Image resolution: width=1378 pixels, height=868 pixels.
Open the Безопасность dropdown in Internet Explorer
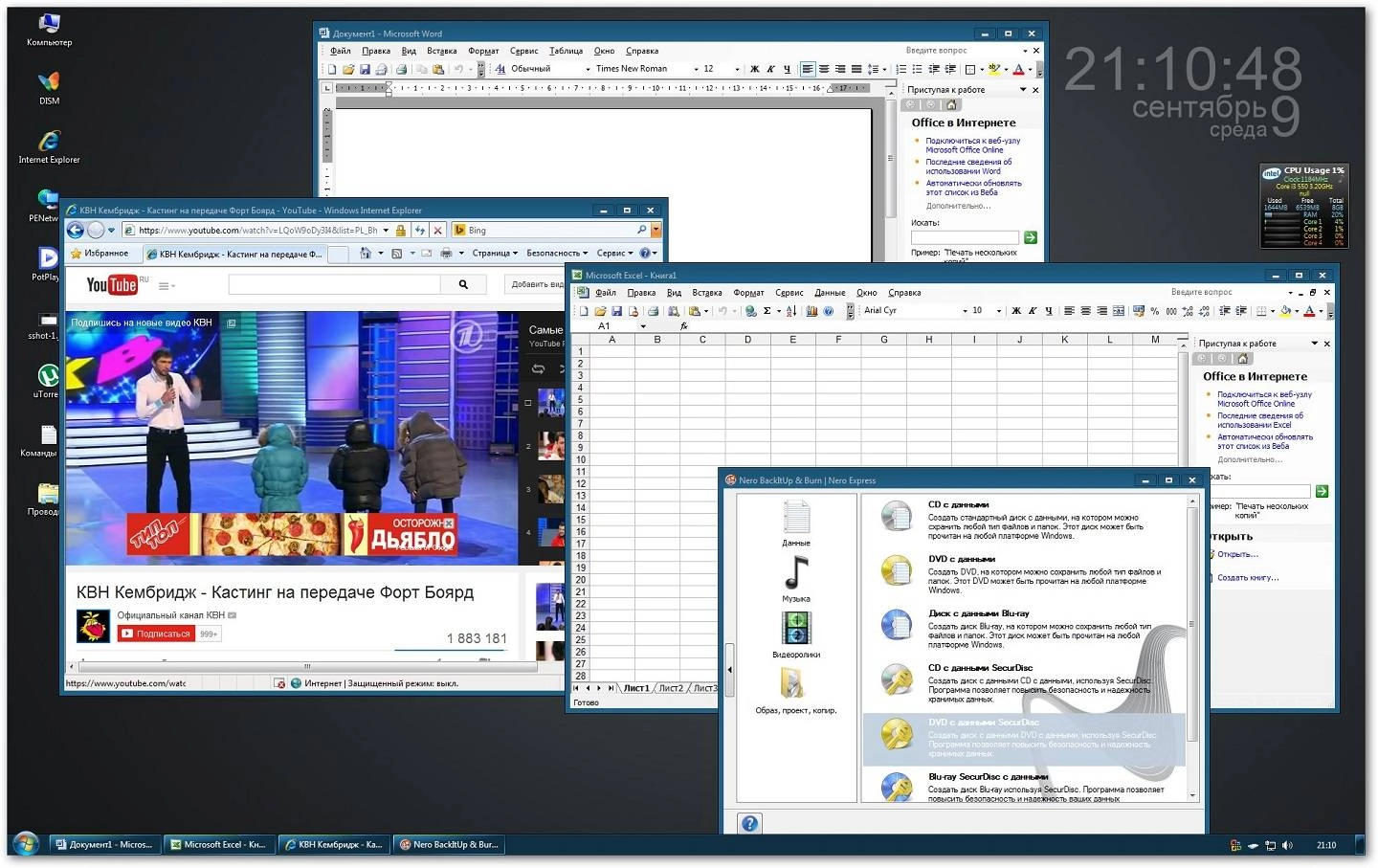coord(557,254)
